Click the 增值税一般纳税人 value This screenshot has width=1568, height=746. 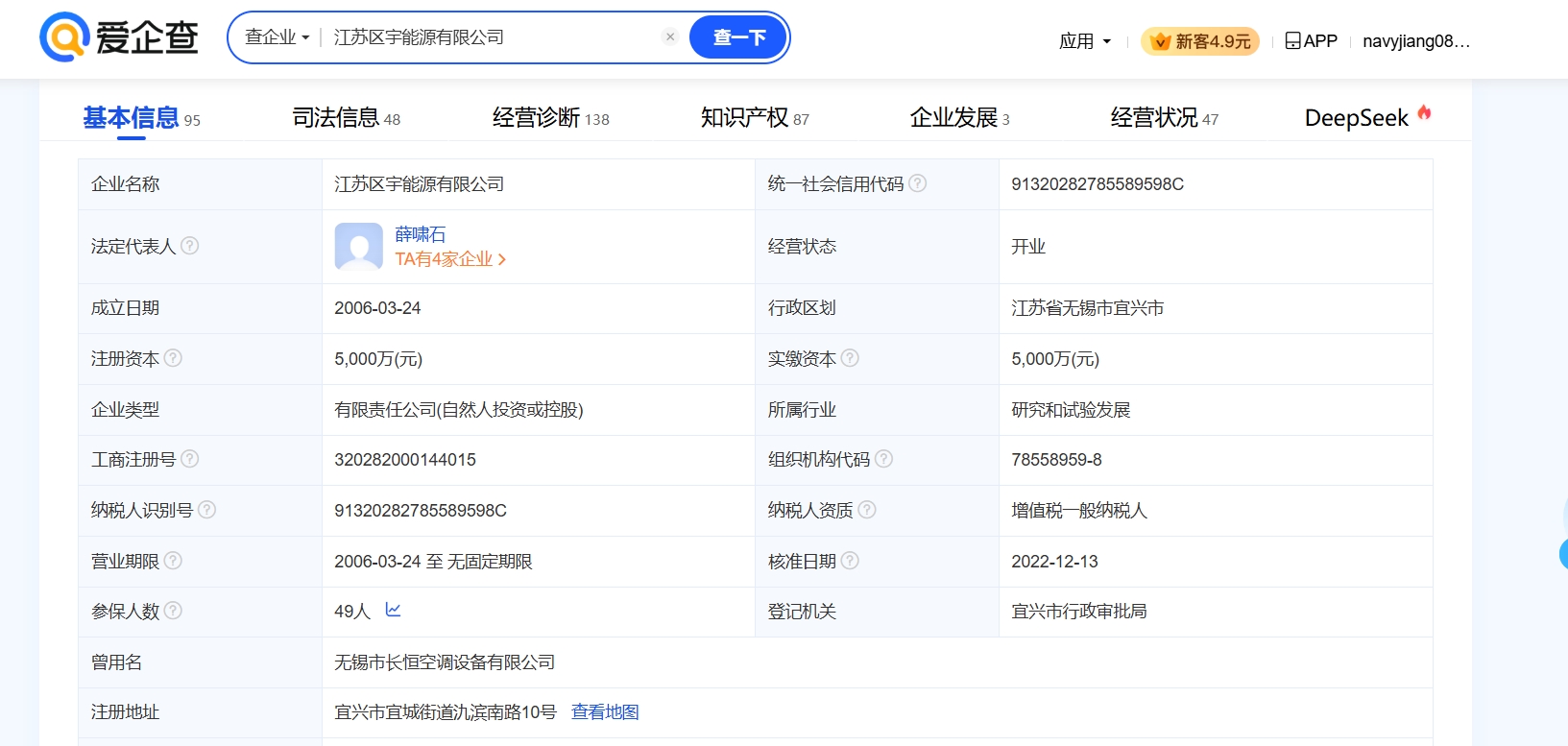[1079, 511]
